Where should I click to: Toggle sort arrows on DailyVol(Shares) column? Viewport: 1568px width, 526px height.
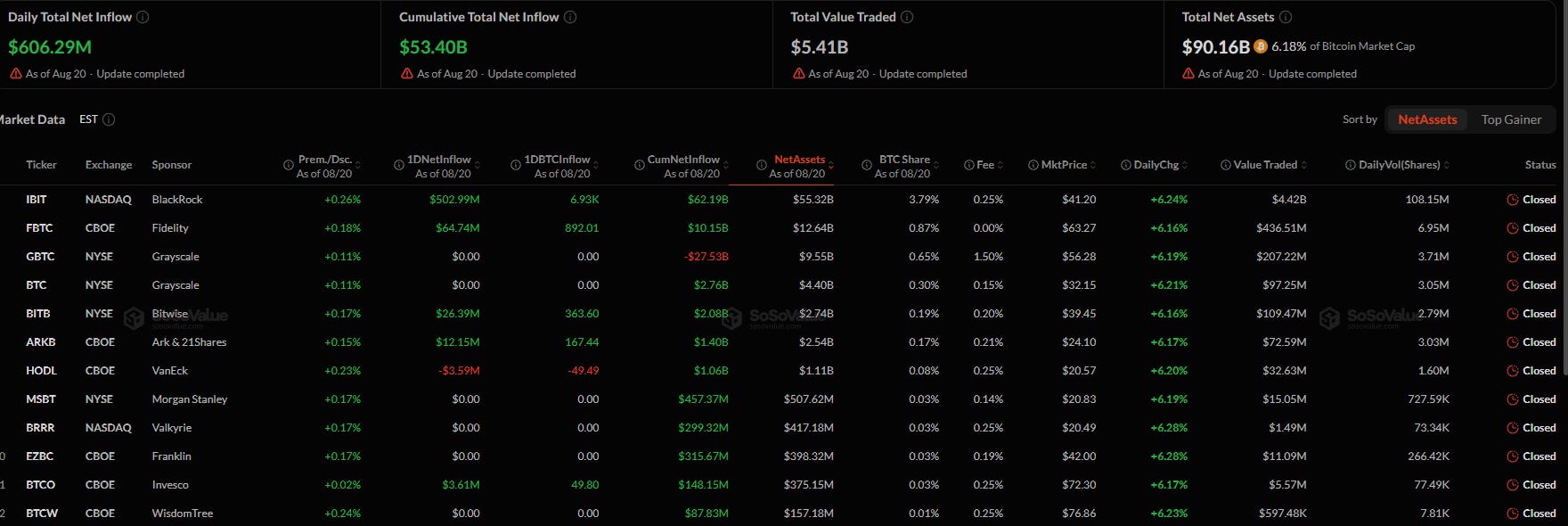coord(1447,166)
